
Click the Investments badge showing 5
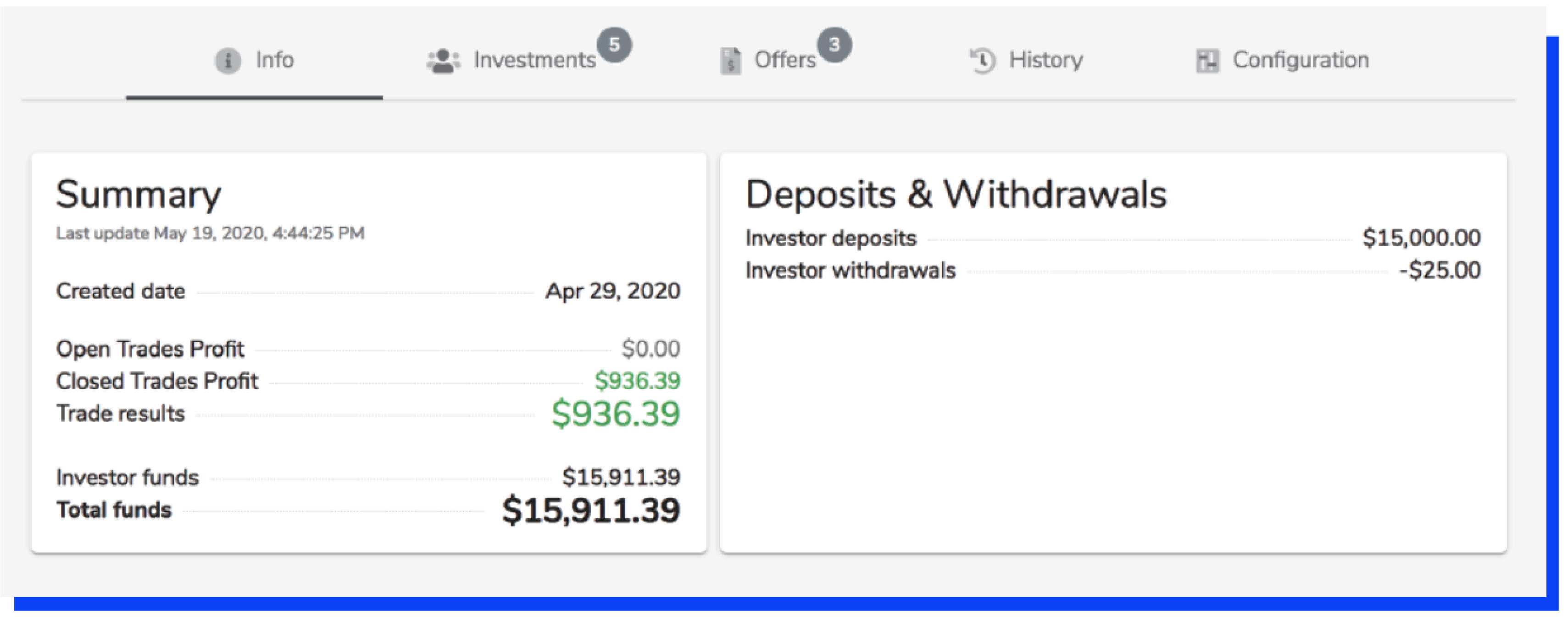[x=614, y=44]
